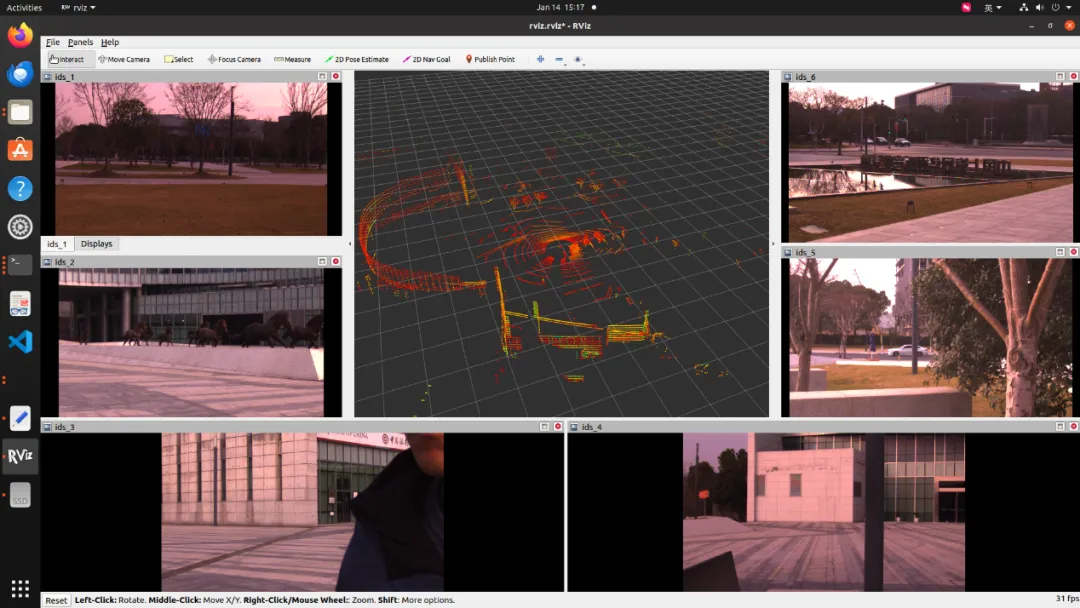The image size is (1080, 608).
Task: Float the ids_1 camera panel
Action: click(322, 76)
